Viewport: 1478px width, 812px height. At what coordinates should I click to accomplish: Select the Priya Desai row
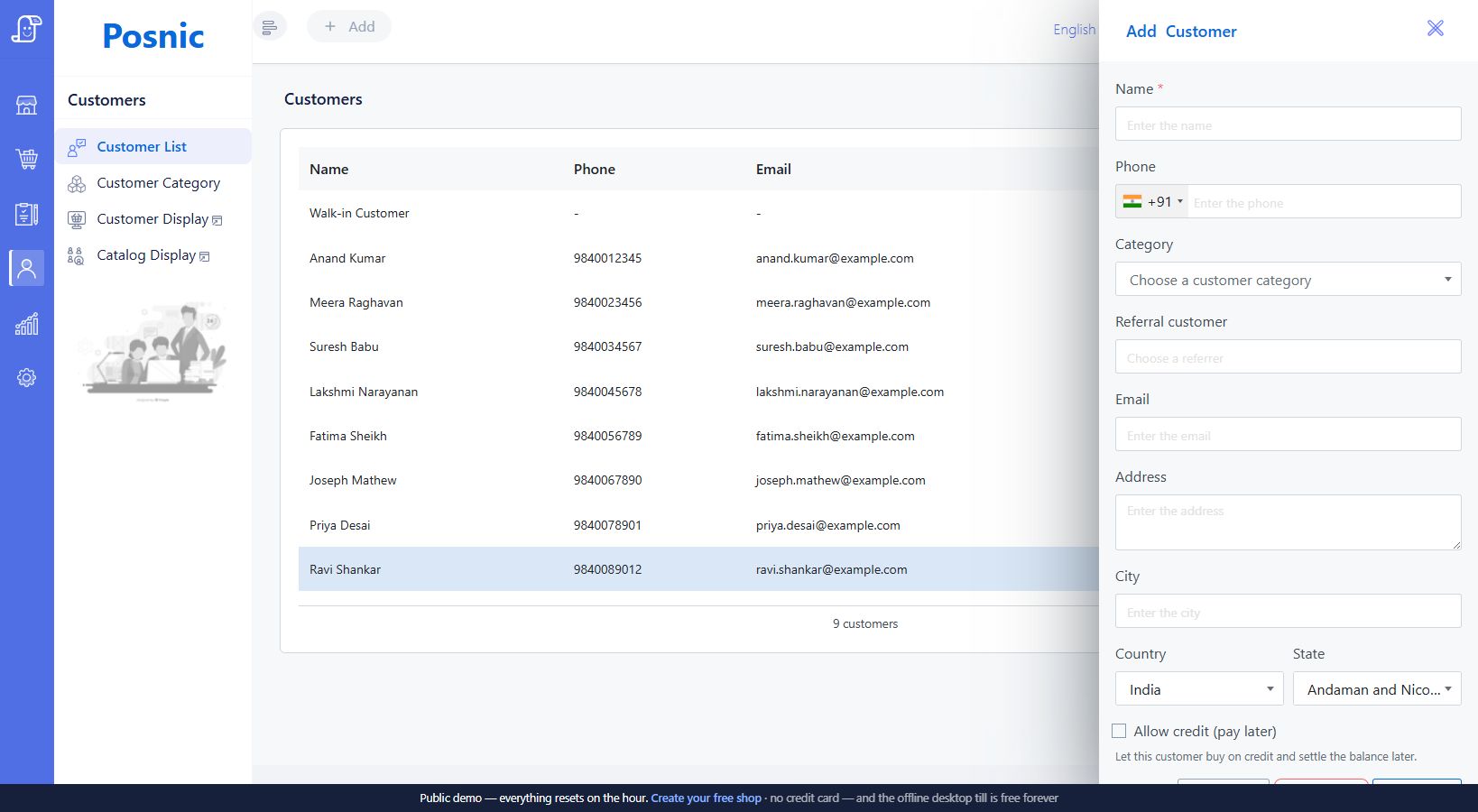pyautogui.click(x=698, y=525)
